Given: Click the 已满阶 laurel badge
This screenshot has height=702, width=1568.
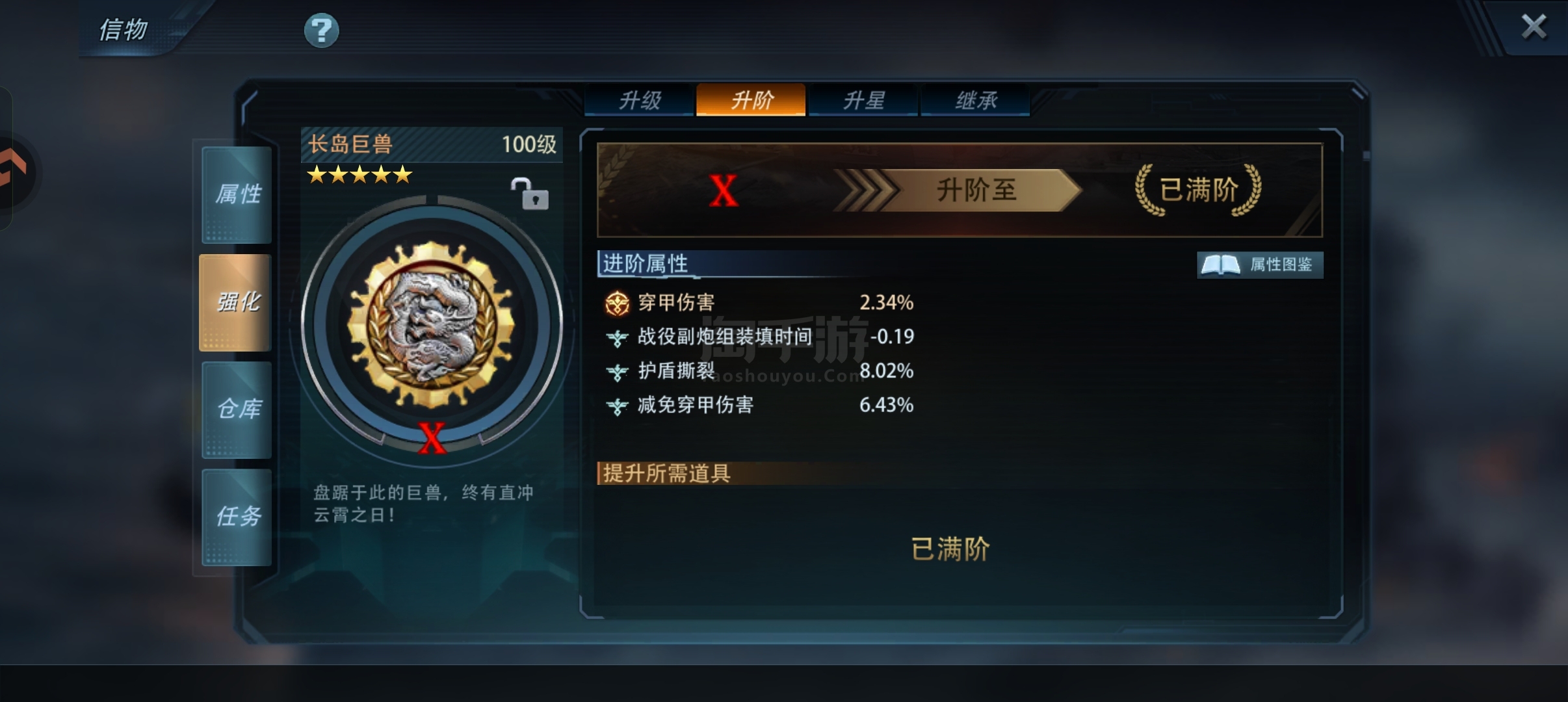Looking at the screenshot, I should pos(1198,190).
